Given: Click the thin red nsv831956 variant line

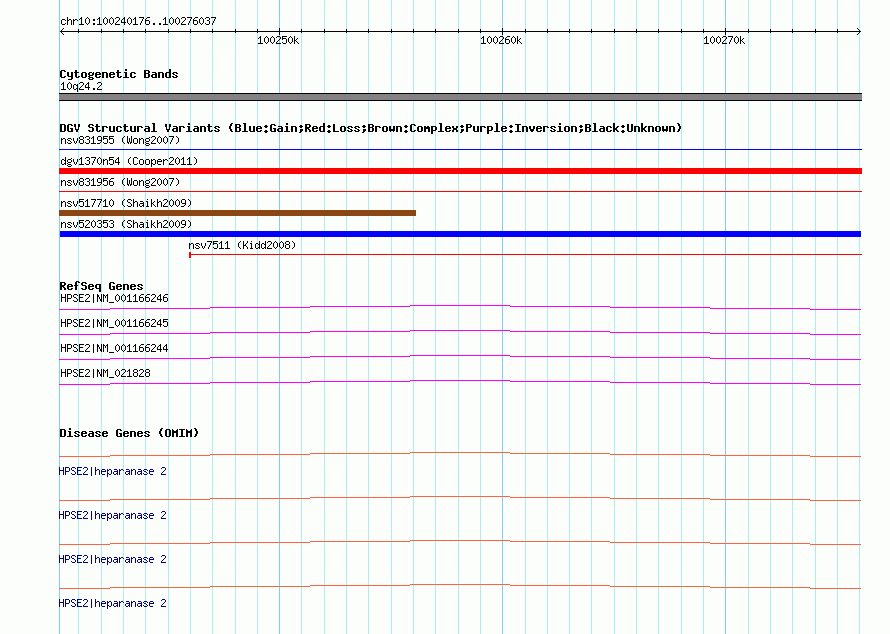Looking at the screenshot, I should (x=460, y=192).
